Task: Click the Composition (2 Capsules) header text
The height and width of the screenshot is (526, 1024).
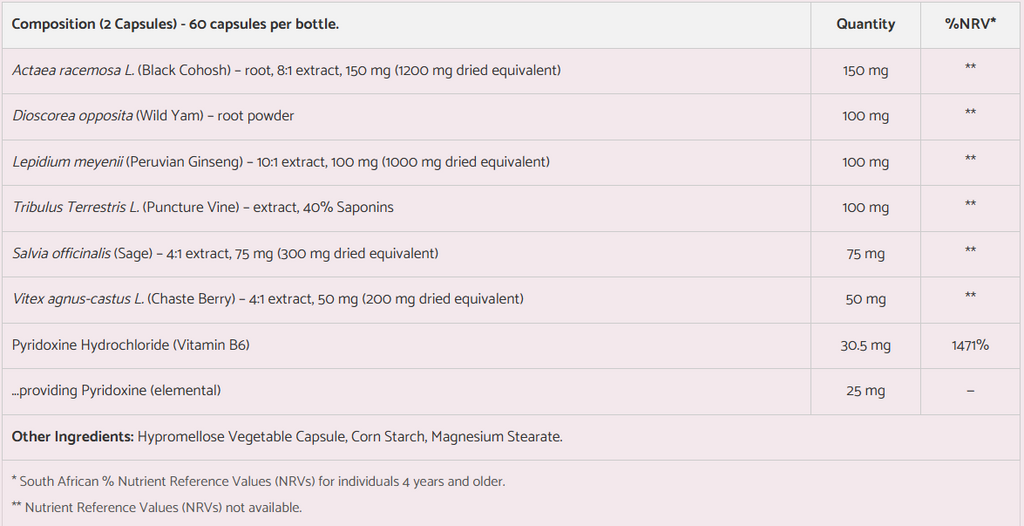Action: (175, 24)
